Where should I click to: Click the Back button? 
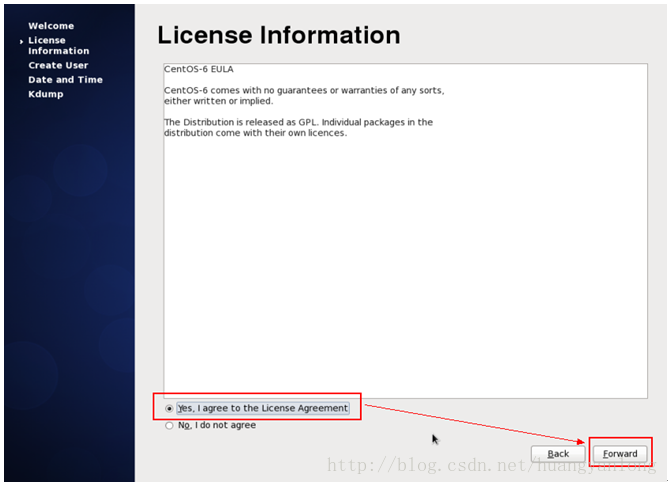(x=558, y=454)
